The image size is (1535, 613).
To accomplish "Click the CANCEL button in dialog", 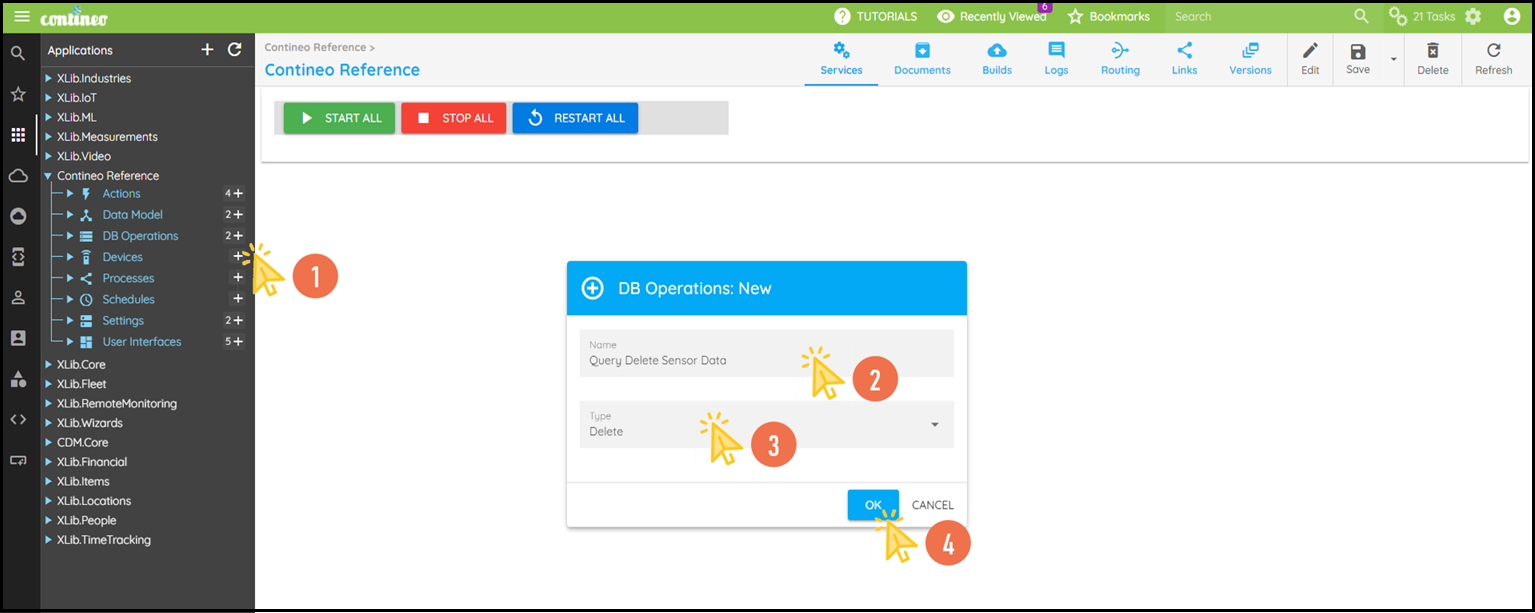I will 932,505.
